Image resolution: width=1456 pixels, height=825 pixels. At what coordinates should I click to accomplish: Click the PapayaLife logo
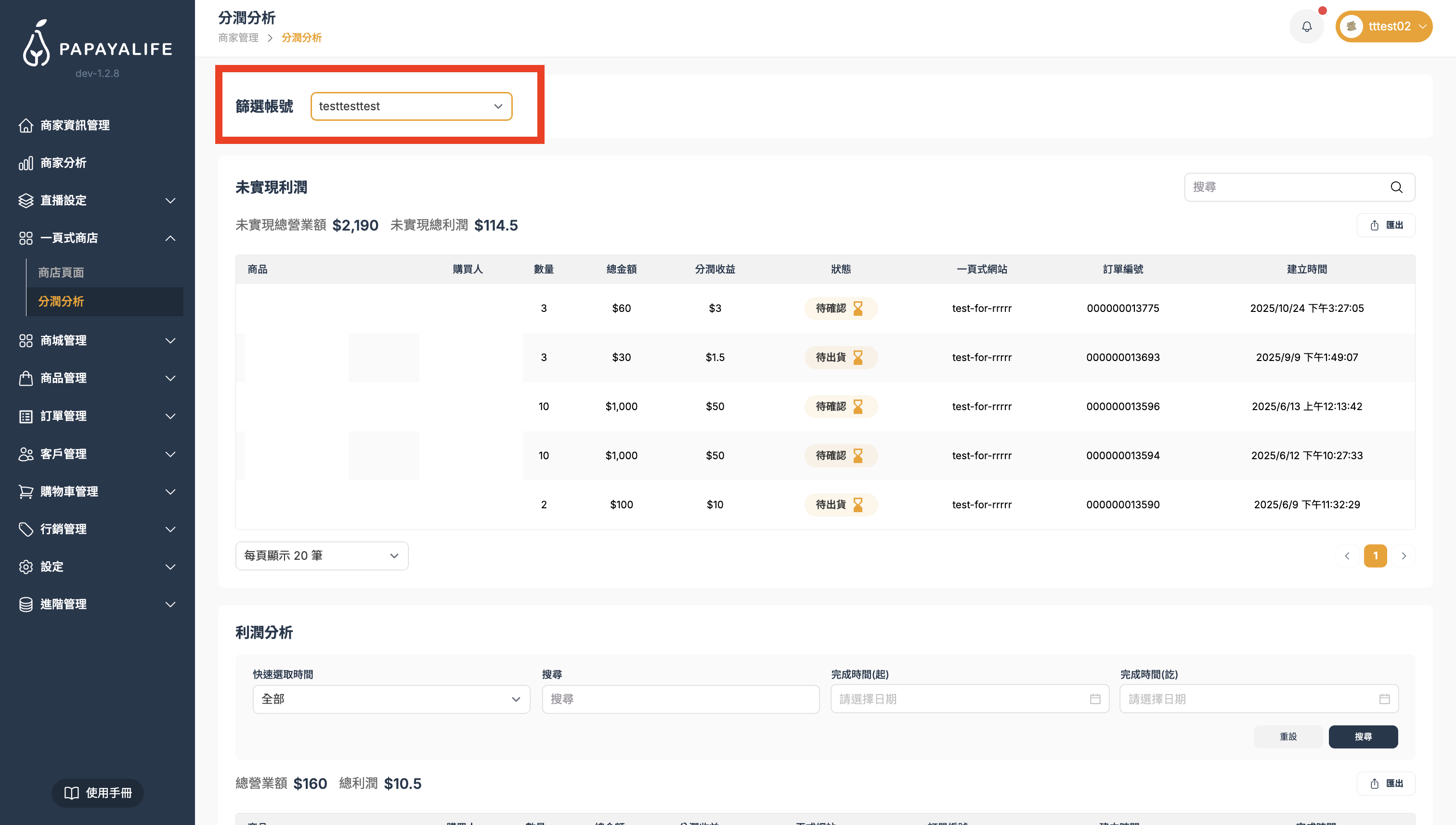click(97, 44)
